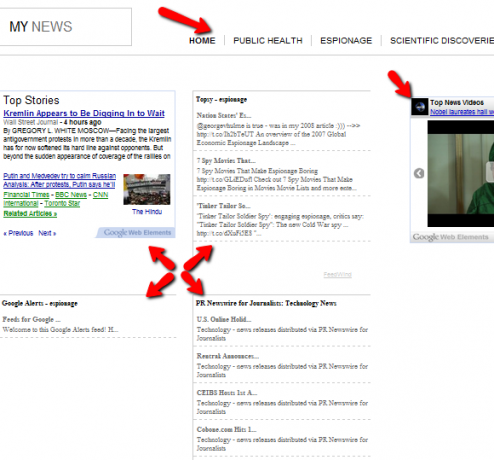Open the BBC News source link
Screen dimensions: 494x460
click(71, 194)
